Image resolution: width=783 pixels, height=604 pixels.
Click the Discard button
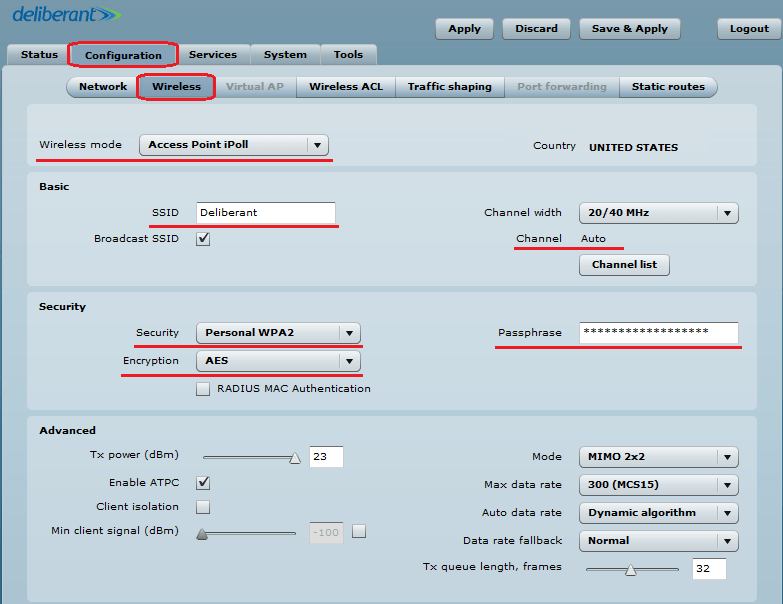point(536,29)
